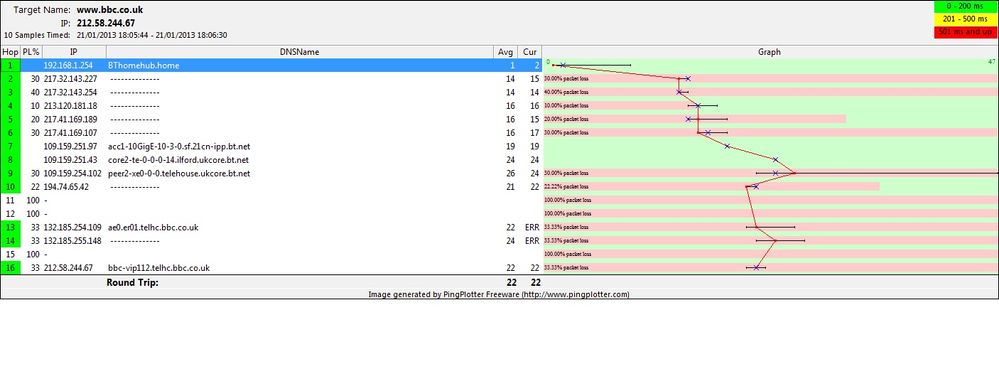Viewport: 999px width, 384px height.
Task: Select IP 132.185.254.109 in hop 13
Action: [x=72, y=227]
